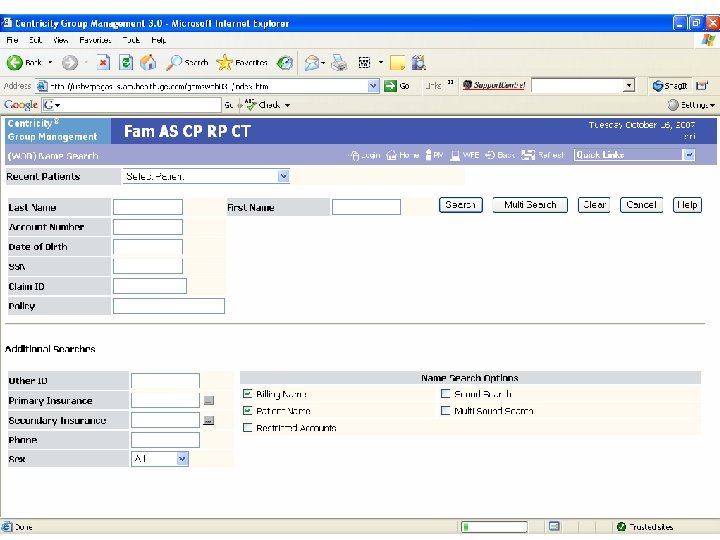Open the Quick Links dropdown
The width and height of the screenshot is (720, 540).
coord(634,155)
